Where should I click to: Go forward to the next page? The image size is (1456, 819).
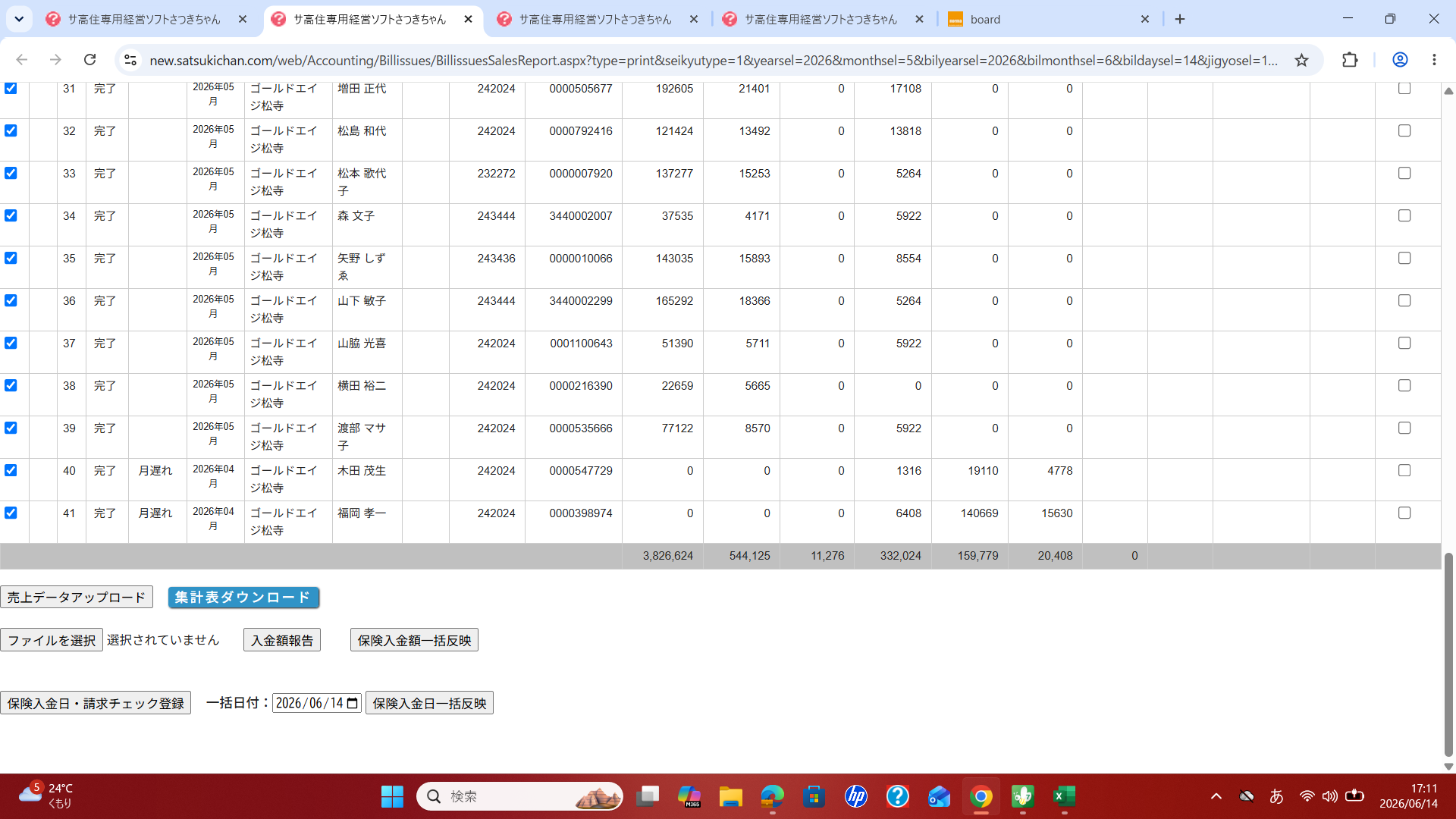point(55,60)
